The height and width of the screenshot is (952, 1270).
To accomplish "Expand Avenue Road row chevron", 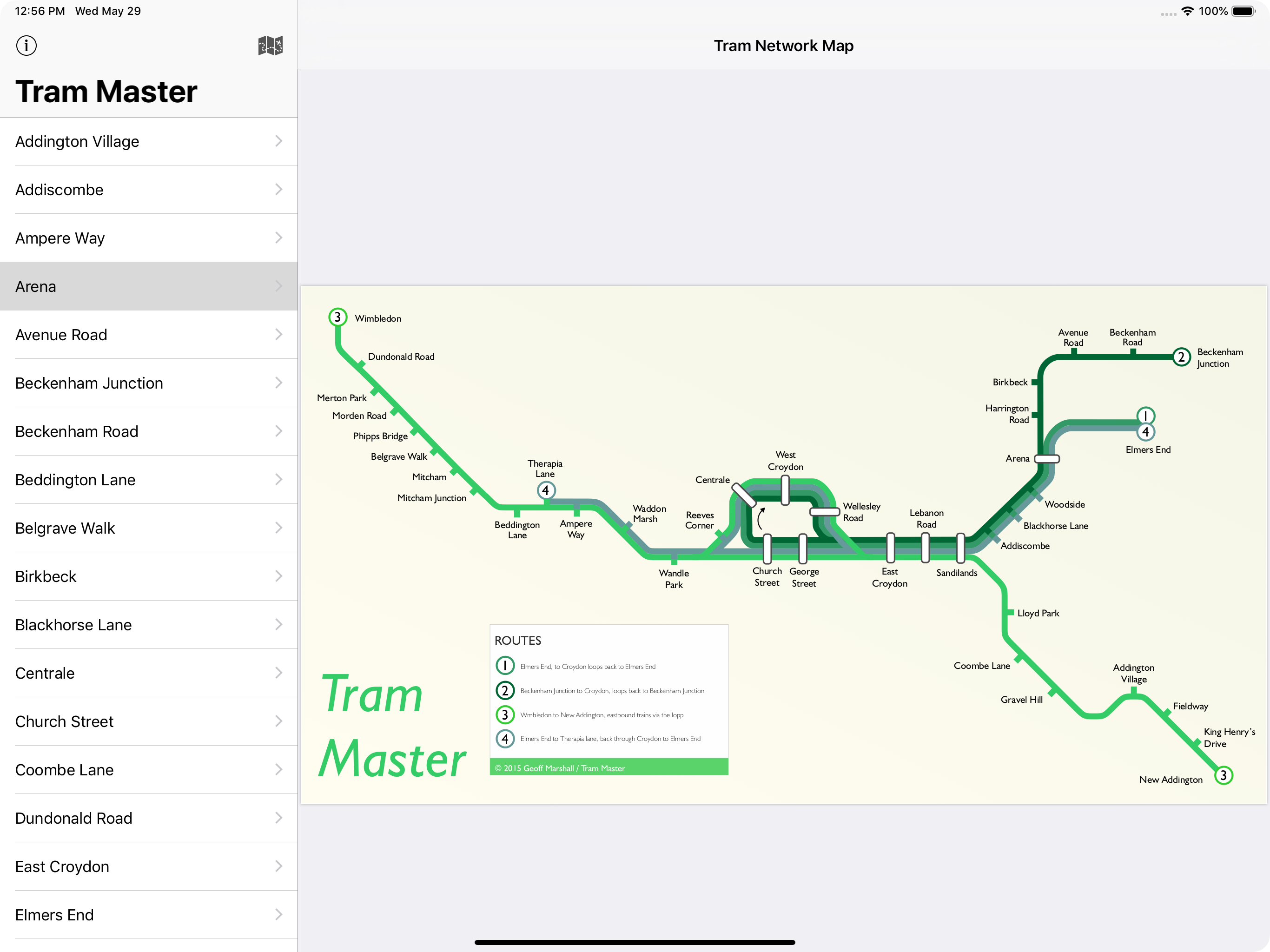I will click(278, 335).
